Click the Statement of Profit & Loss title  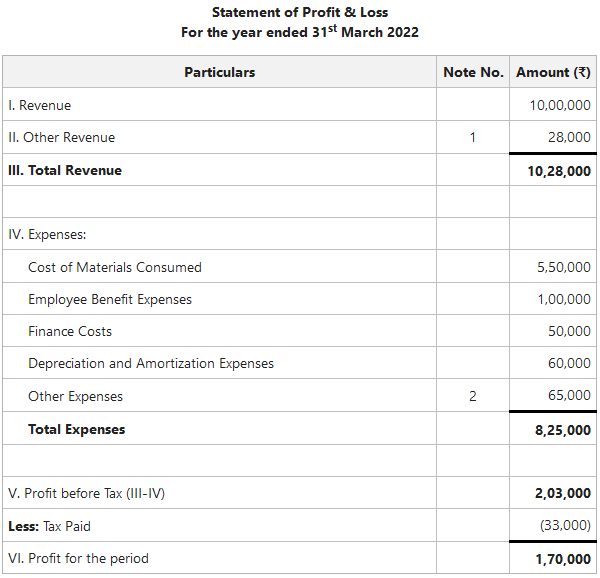coord(300,12)
